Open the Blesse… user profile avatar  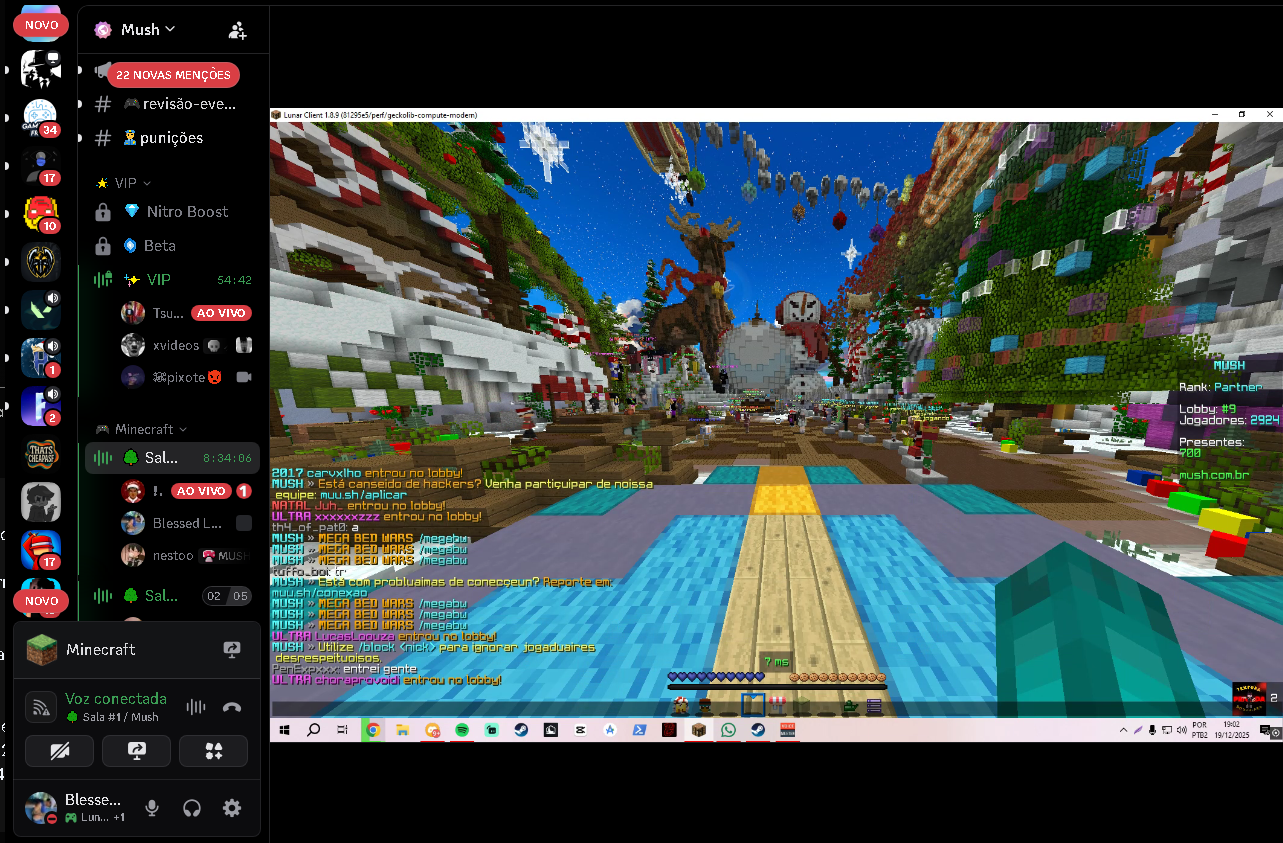coord(41,808)
